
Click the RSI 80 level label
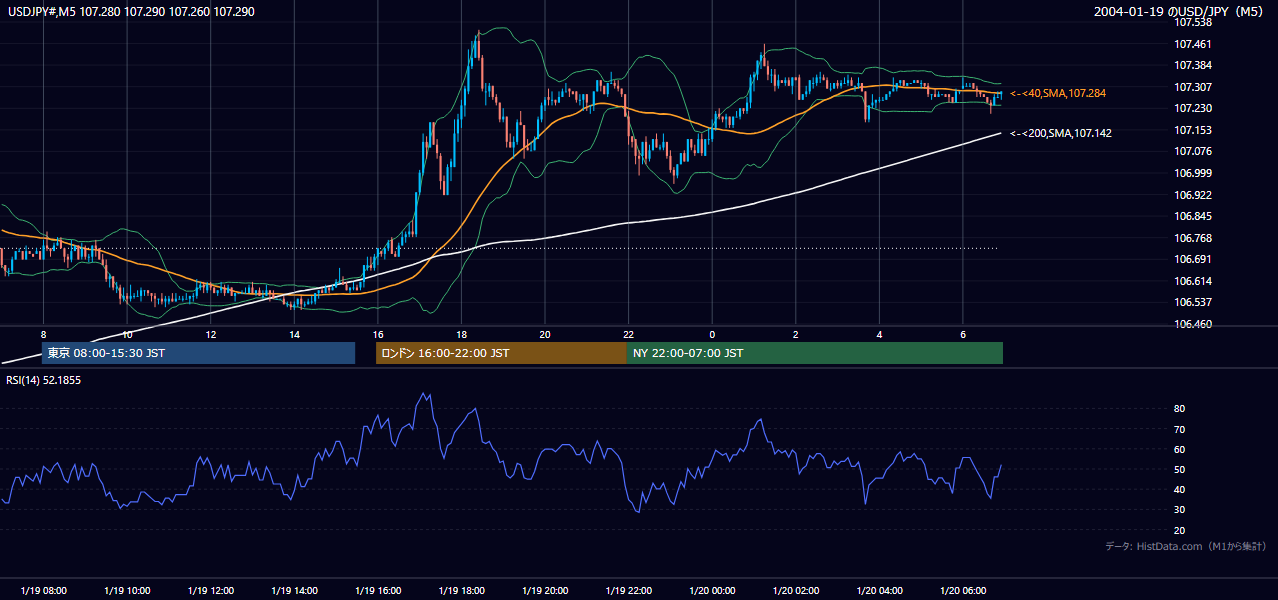pos(1180,409)
